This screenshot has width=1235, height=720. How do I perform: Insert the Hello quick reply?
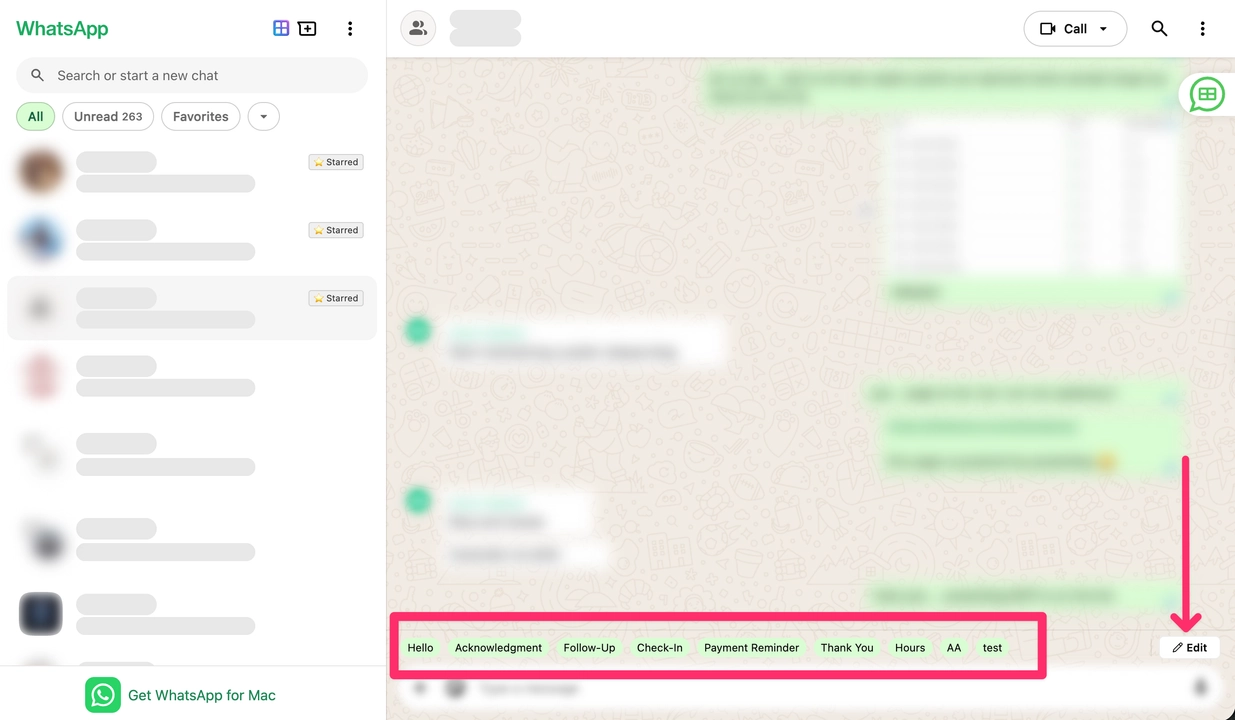[420, 648]
